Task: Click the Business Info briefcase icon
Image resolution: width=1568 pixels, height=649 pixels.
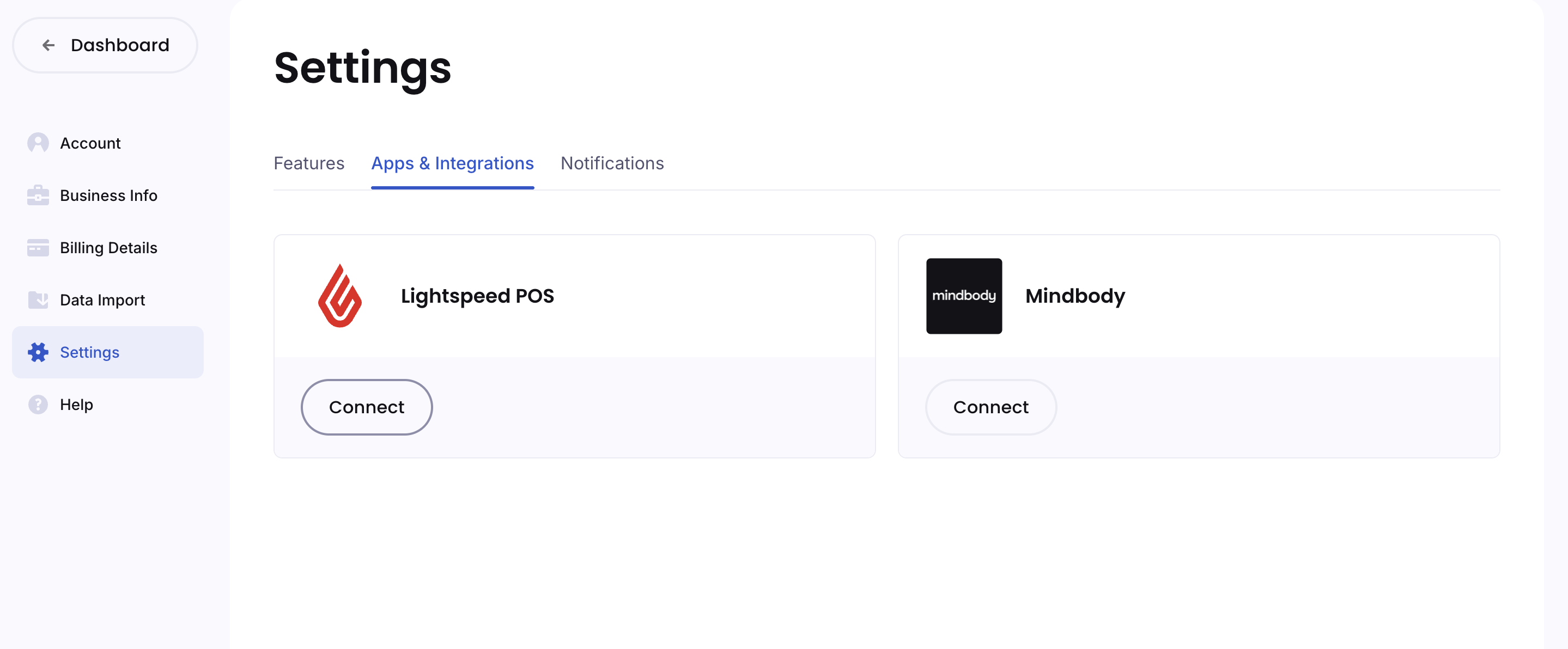Action: point(38,195)
